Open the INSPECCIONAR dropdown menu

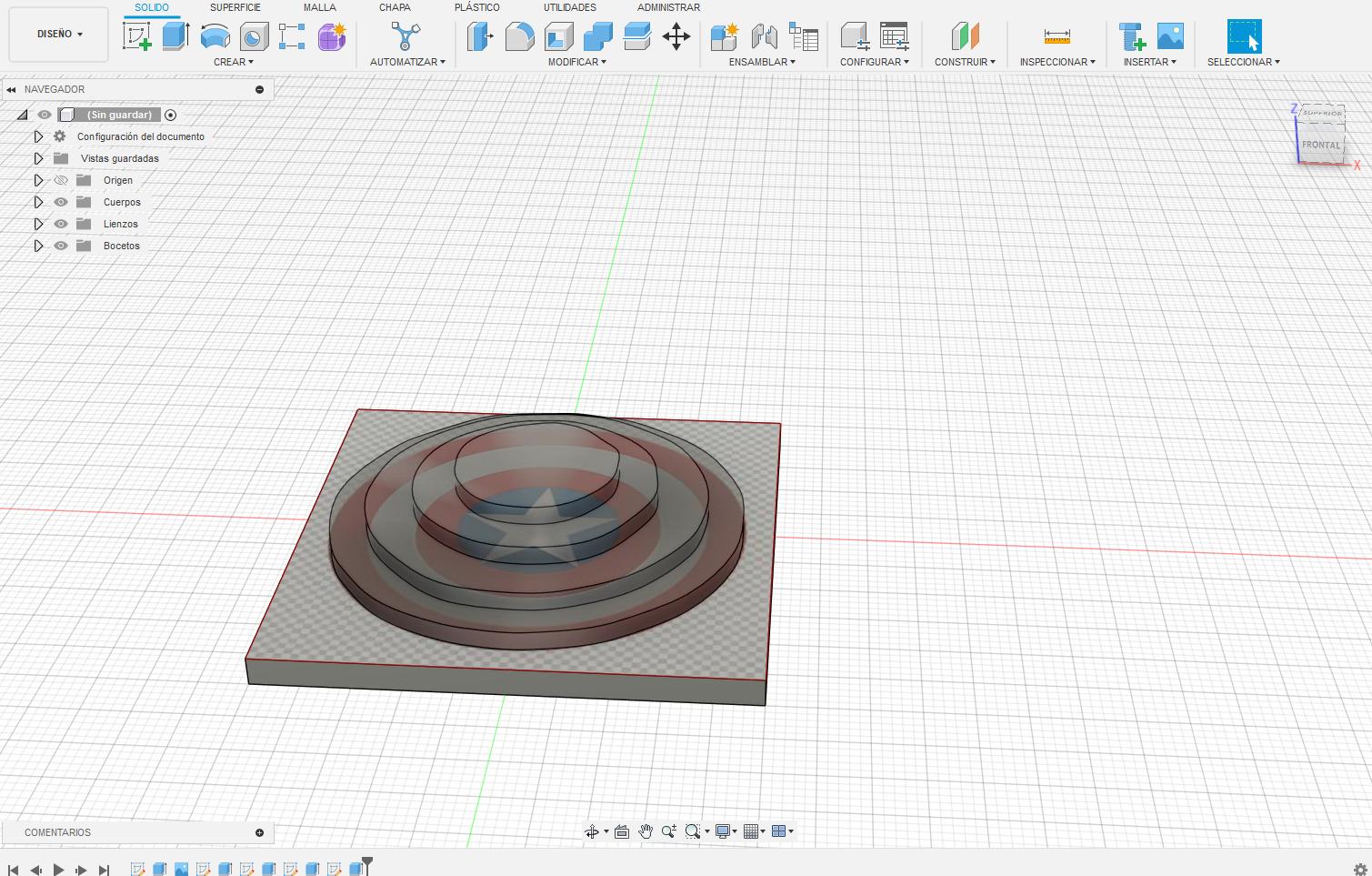pyautogui.click(x=1057, y=62)
